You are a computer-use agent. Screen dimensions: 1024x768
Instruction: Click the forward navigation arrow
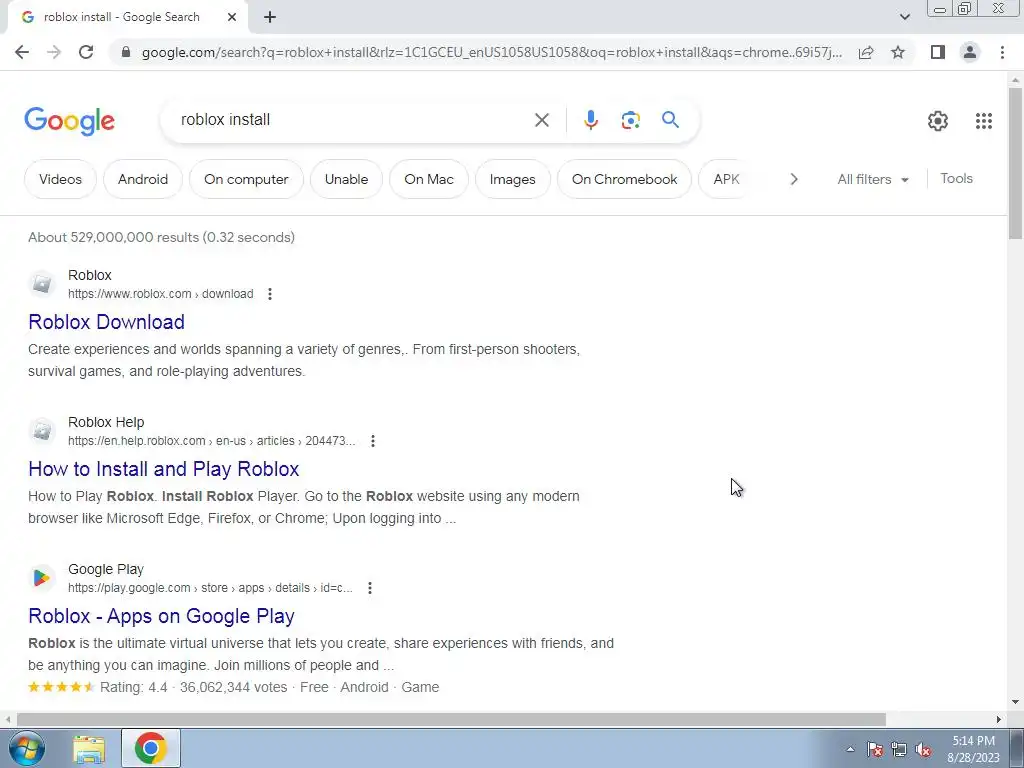tap(54, 52)
